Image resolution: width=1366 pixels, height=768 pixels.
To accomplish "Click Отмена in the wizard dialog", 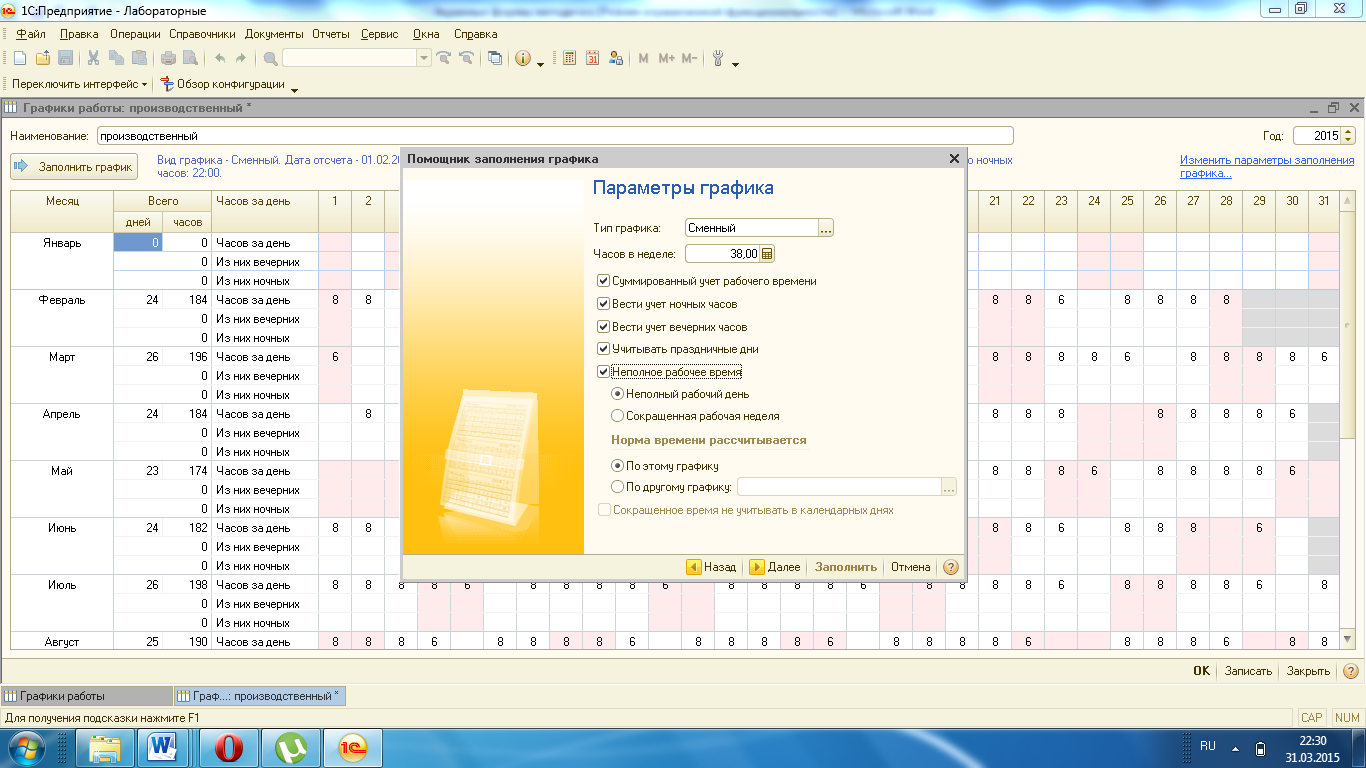I will coord(910,567).
